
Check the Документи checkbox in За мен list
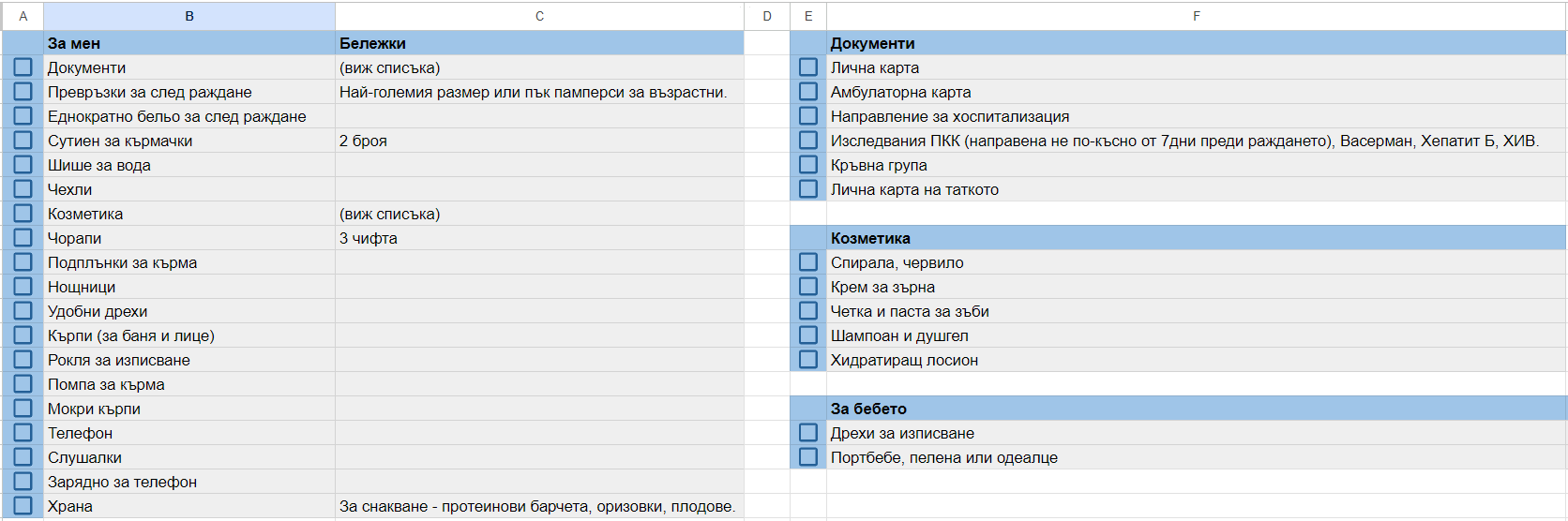click(23, 67)
